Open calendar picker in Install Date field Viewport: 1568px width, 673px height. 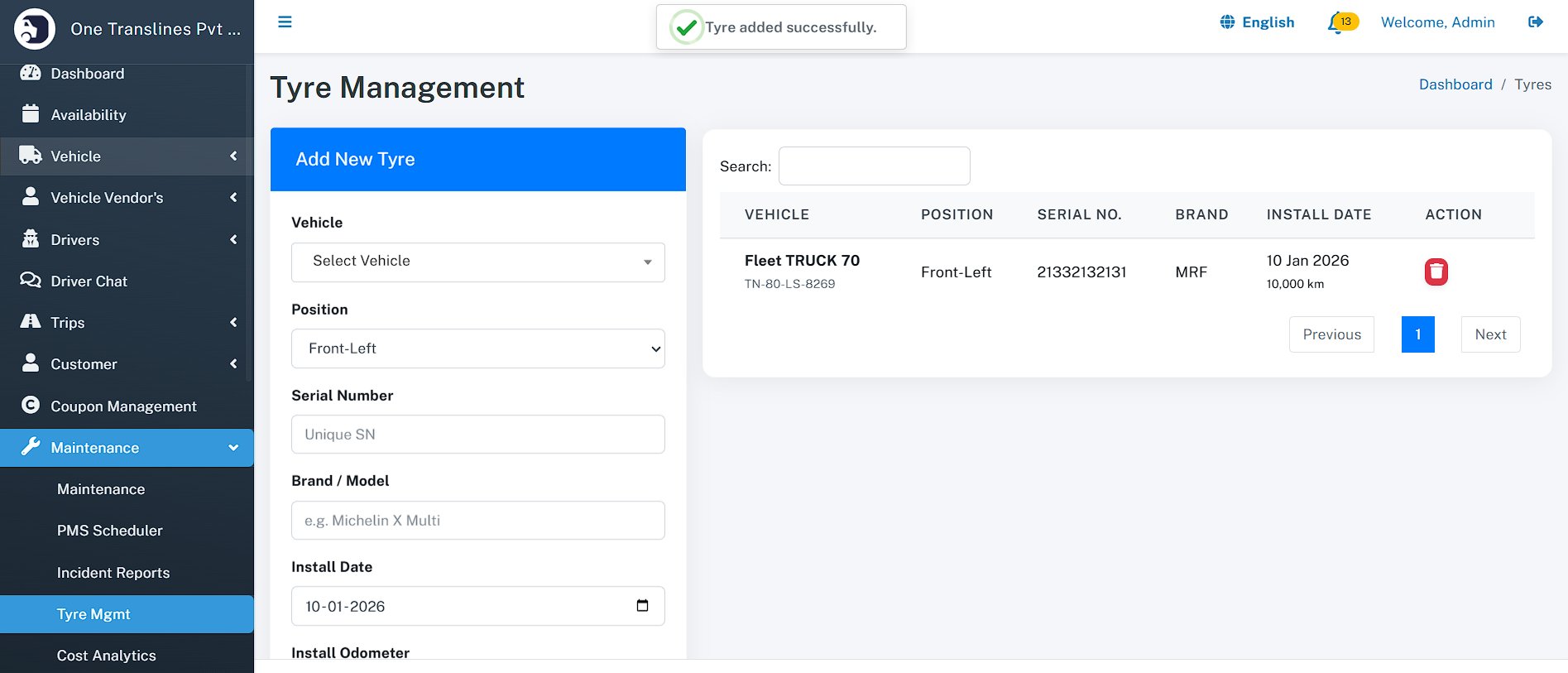(x=642, y=606)
